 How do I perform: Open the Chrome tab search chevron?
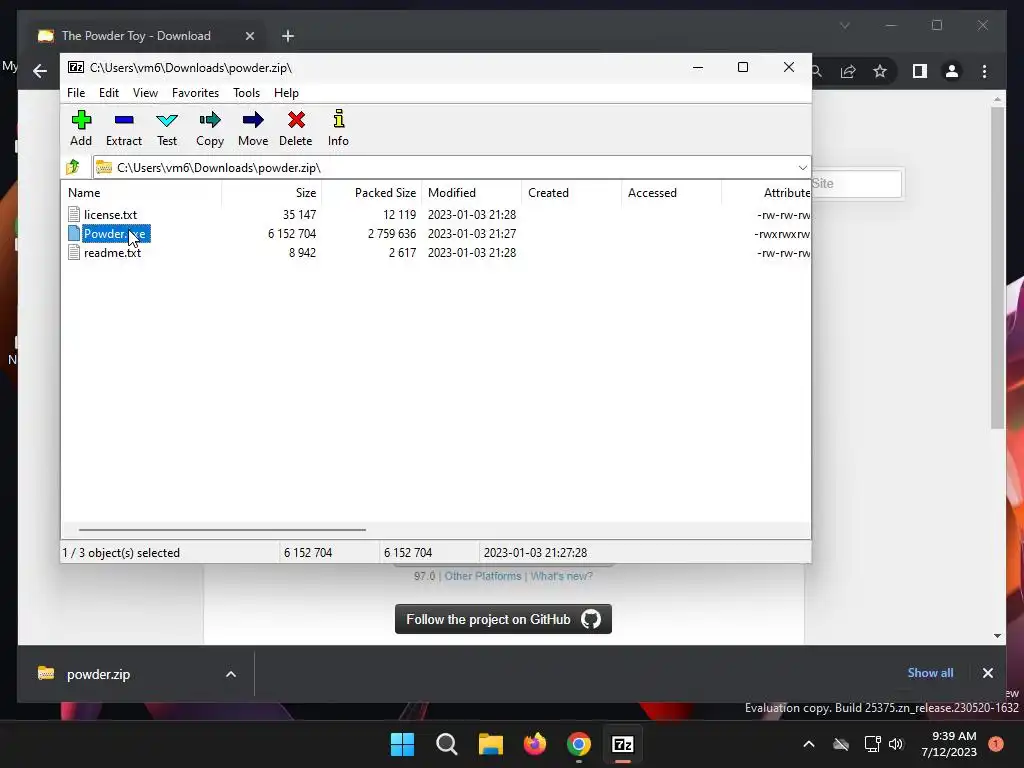[x=844, y=25]
